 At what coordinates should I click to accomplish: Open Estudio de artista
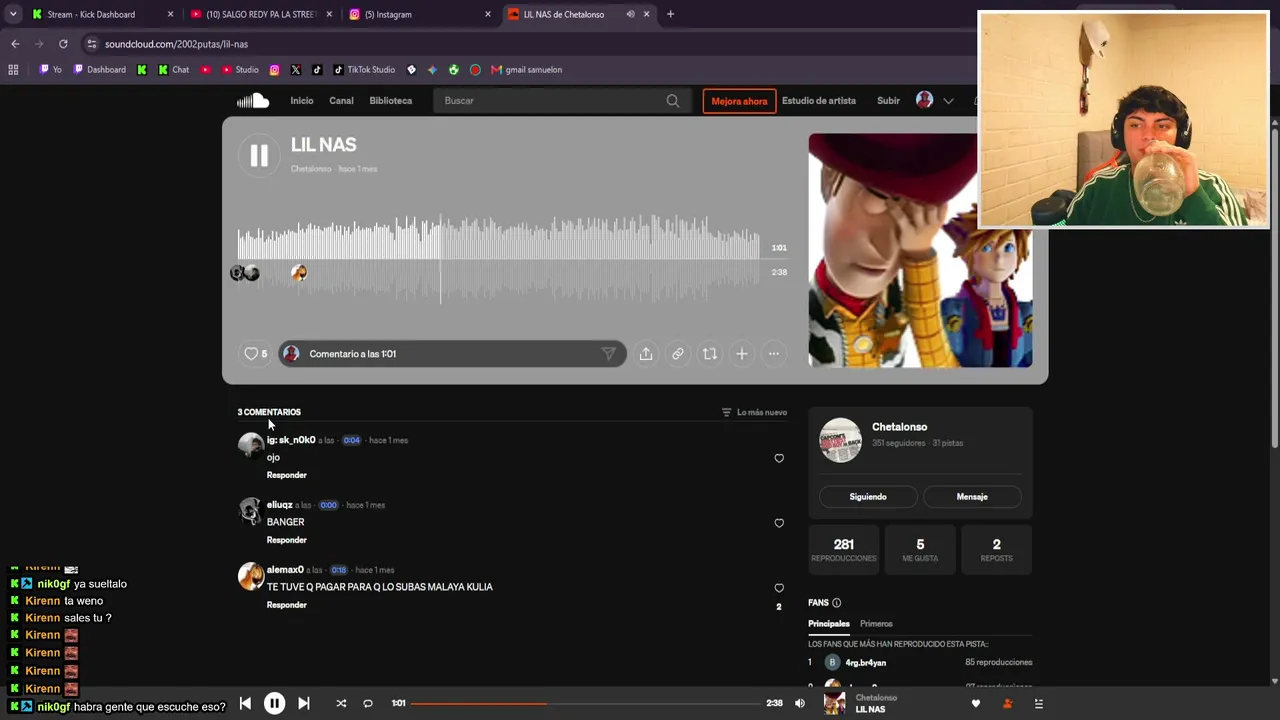[819, 100]
